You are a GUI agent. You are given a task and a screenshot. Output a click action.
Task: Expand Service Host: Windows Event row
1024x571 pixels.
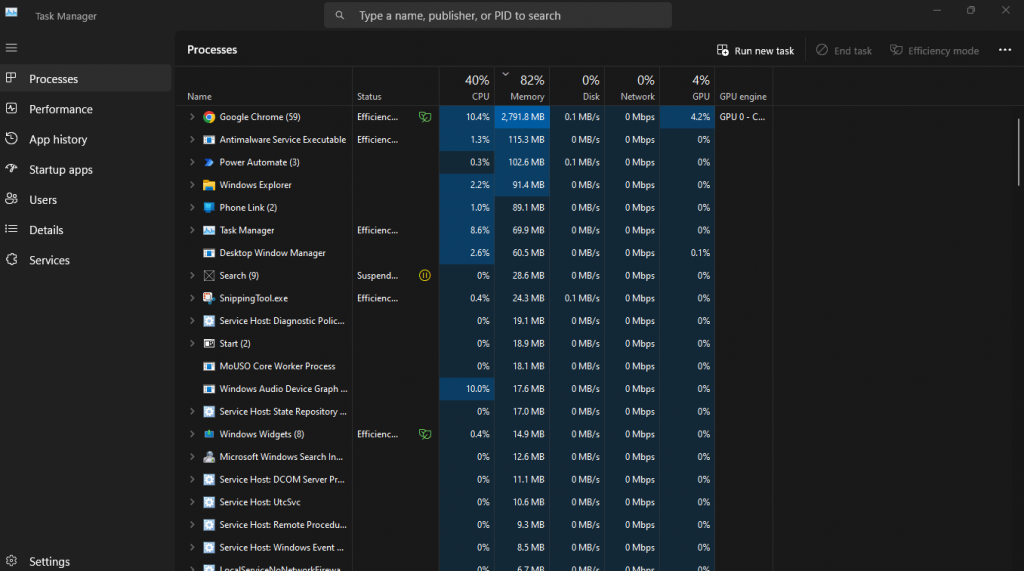coord(192,547)
